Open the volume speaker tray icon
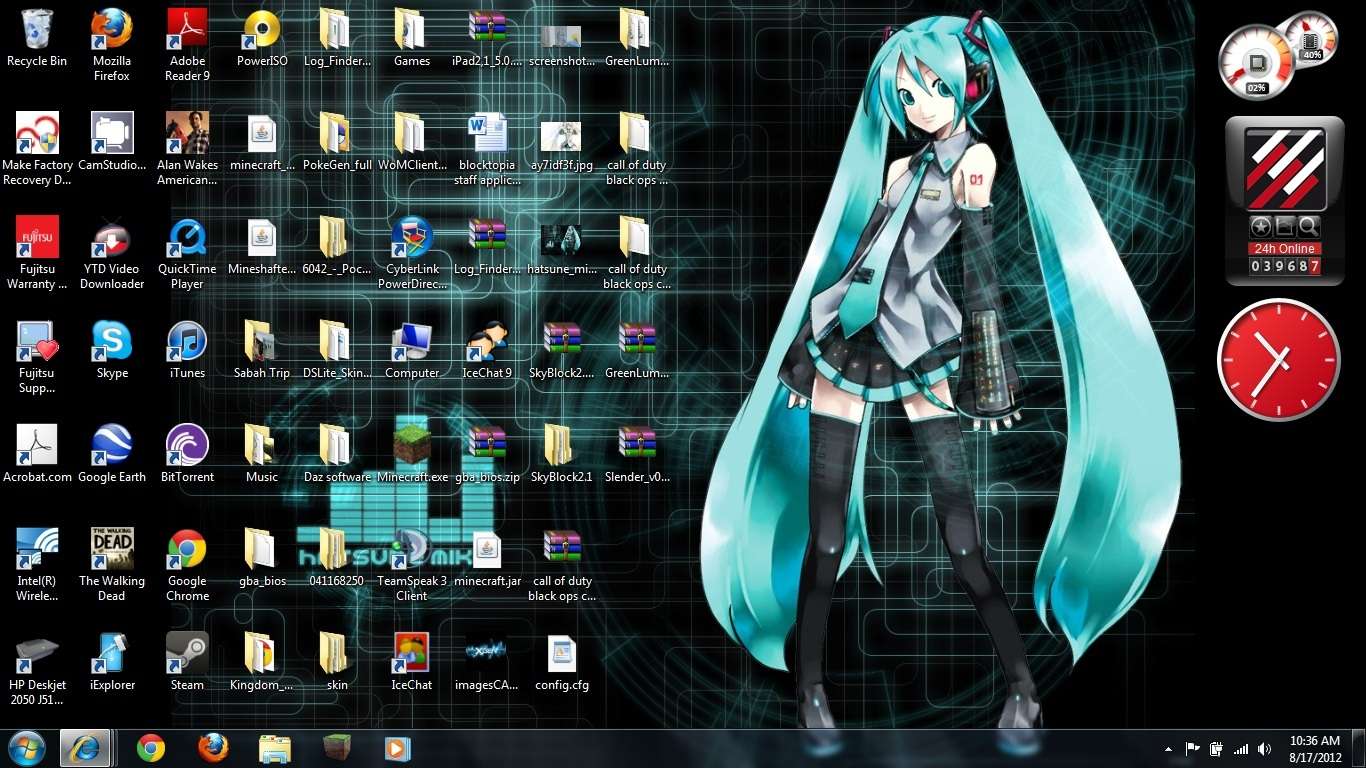1366x769 pixels. pyautogui.click(x=1265, y=749)
